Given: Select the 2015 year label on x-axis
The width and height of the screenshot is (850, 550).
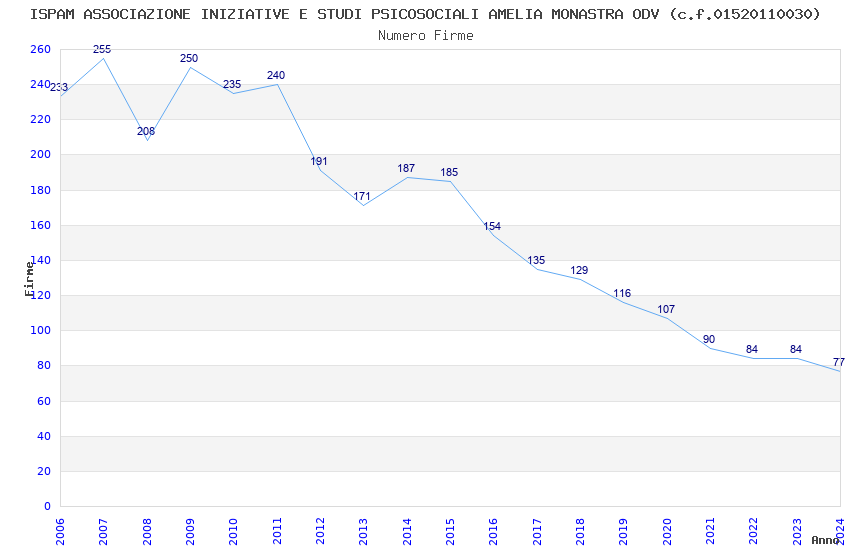Looking at the screenshot, I should pyautogui.click(x=450, y=532).
